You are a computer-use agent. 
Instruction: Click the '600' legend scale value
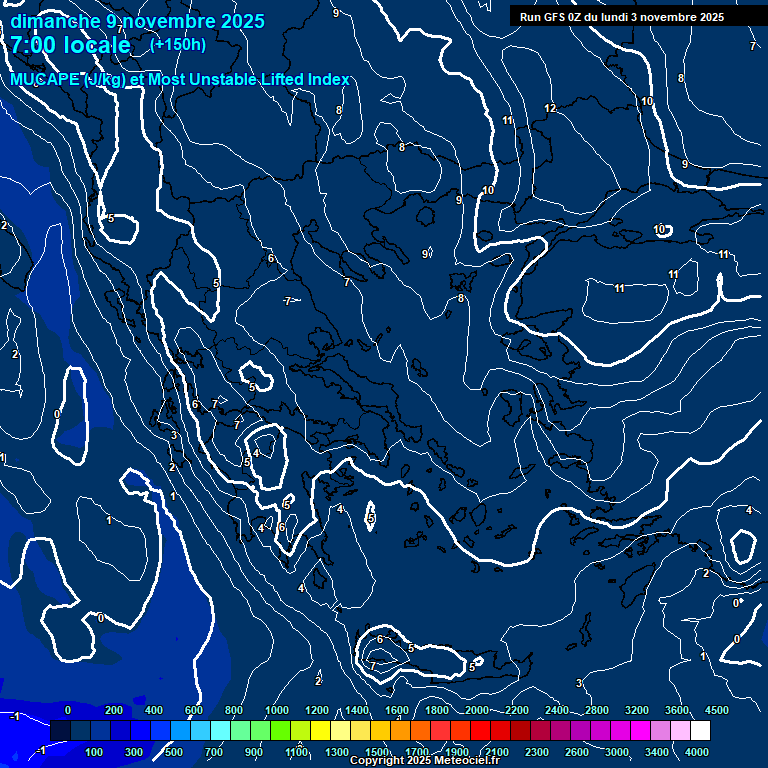[193, 710]
